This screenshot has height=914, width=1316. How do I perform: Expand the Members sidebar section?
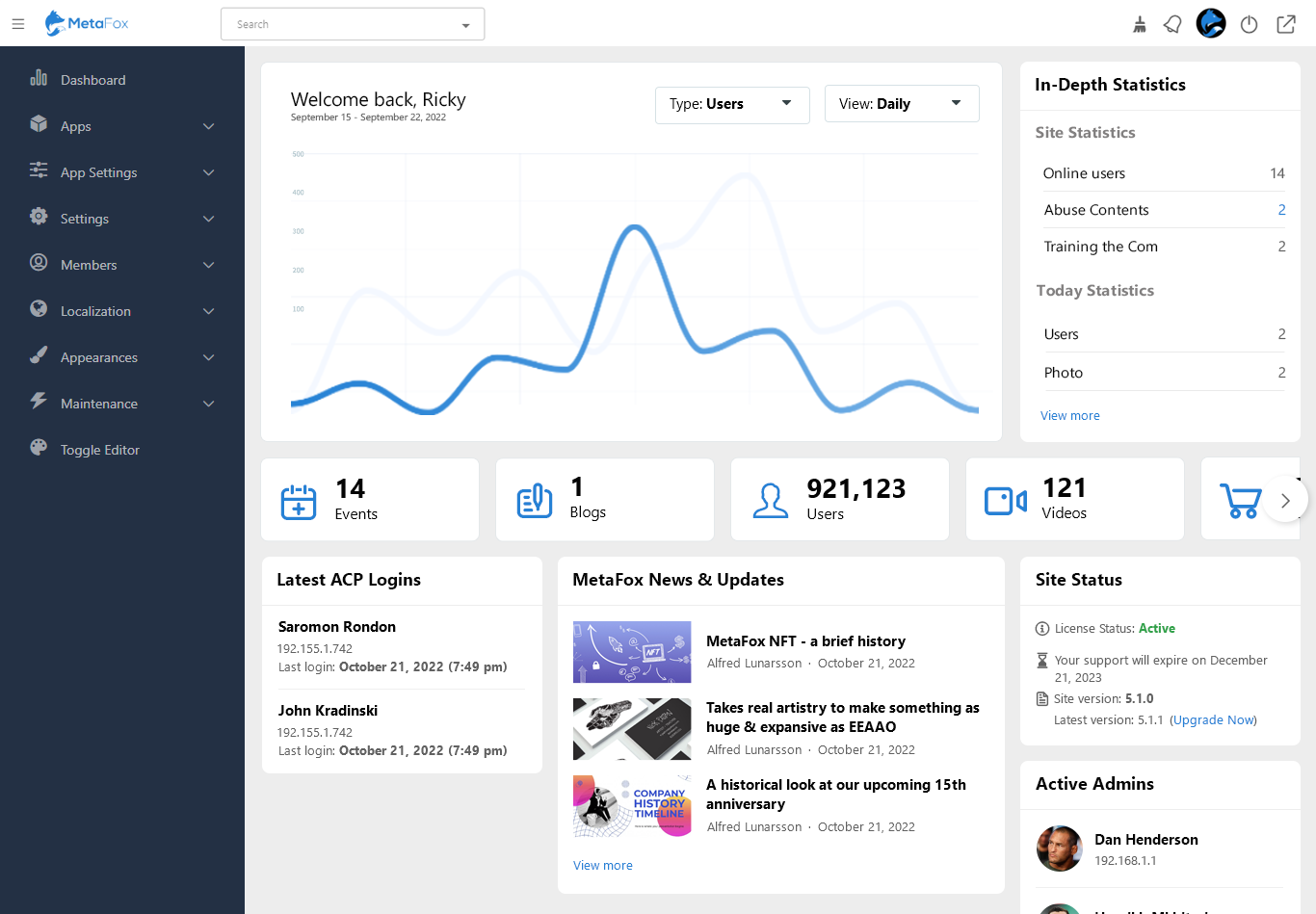(x=122, y=265)
